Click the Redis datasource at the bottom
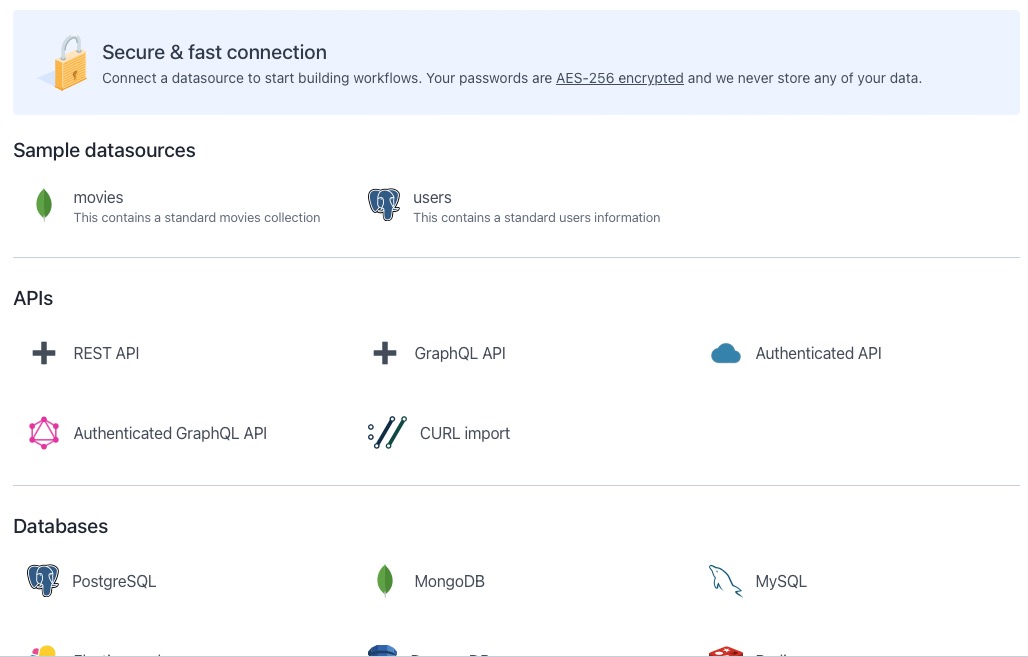This screenshot has height=657, width=1028. [x=770, y=651]
